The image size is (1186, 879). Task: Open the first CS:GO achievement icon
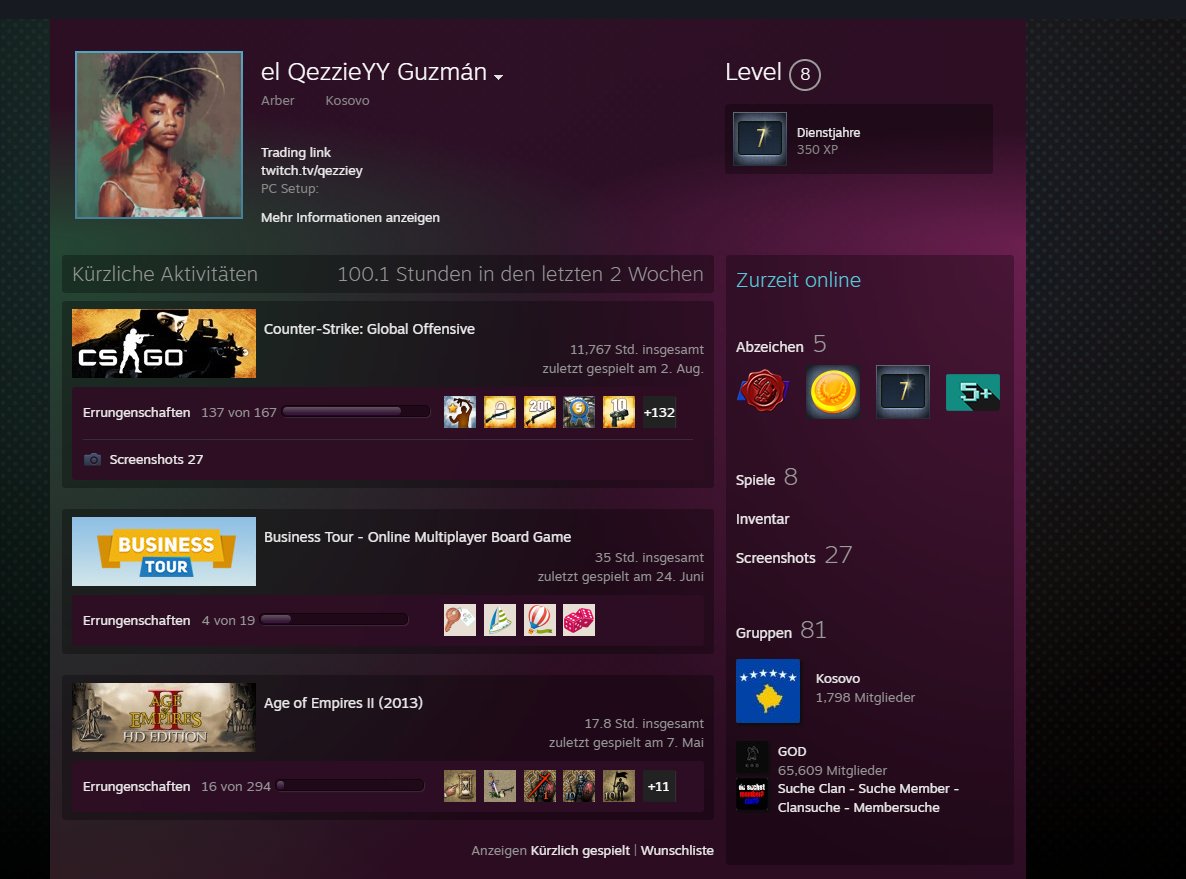coord(460,412)
